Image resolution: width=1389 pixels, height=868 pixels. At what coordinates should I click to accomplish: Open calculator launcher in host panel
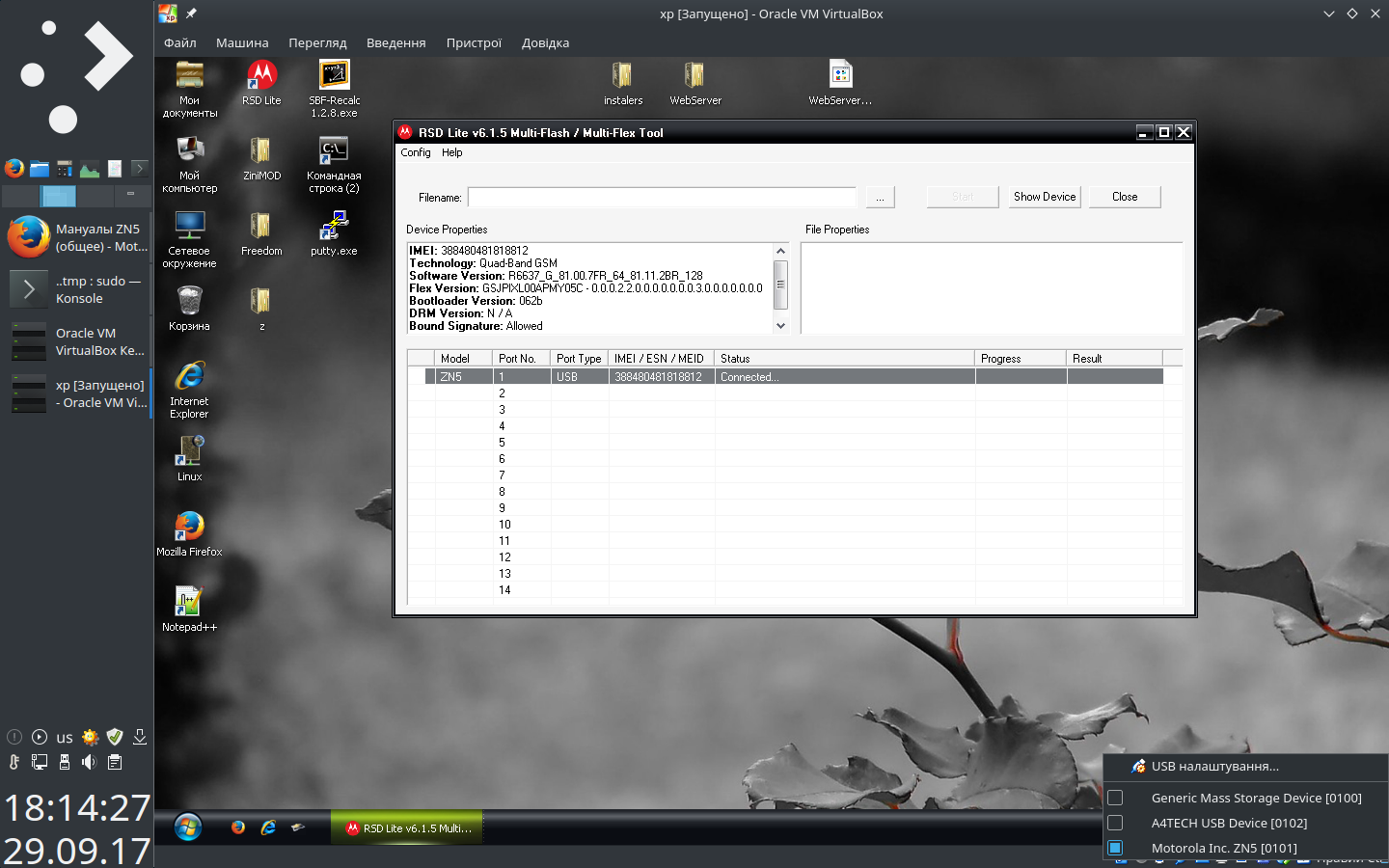click(x=65, y=169)
